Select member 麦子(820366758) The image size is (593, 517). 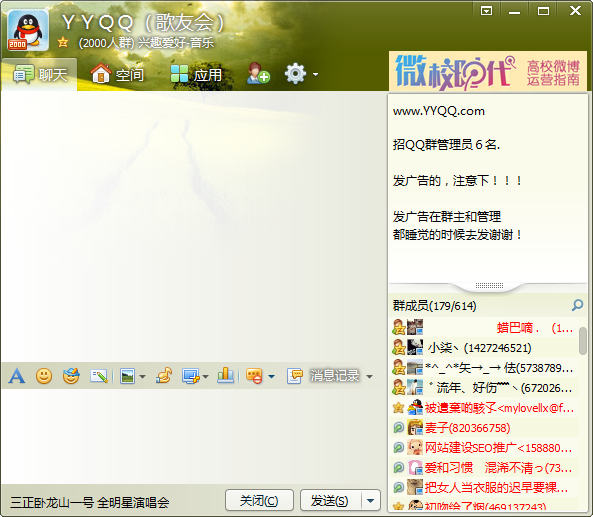(x=484, y=428)
